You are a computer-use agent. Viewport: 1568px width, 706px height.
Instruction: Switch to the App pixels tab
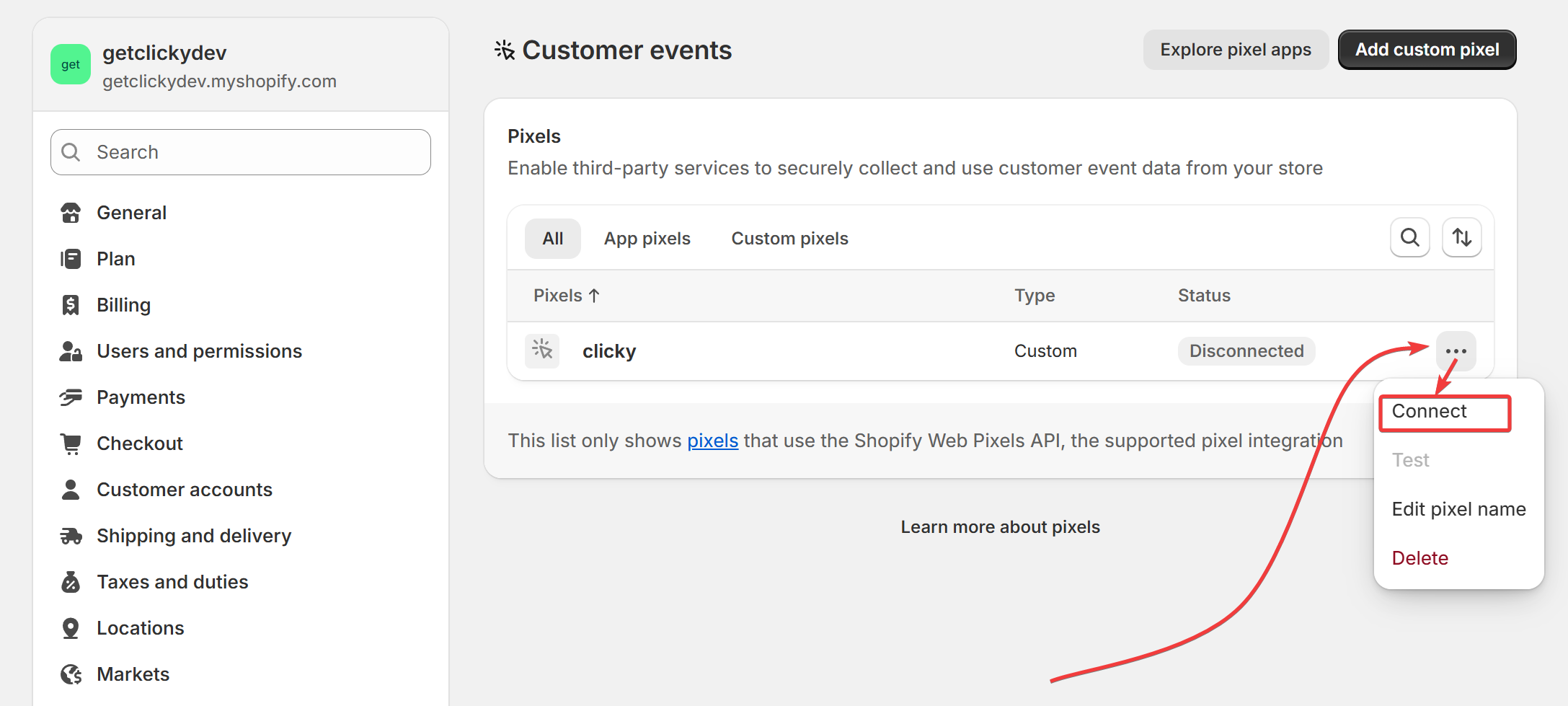647,239
